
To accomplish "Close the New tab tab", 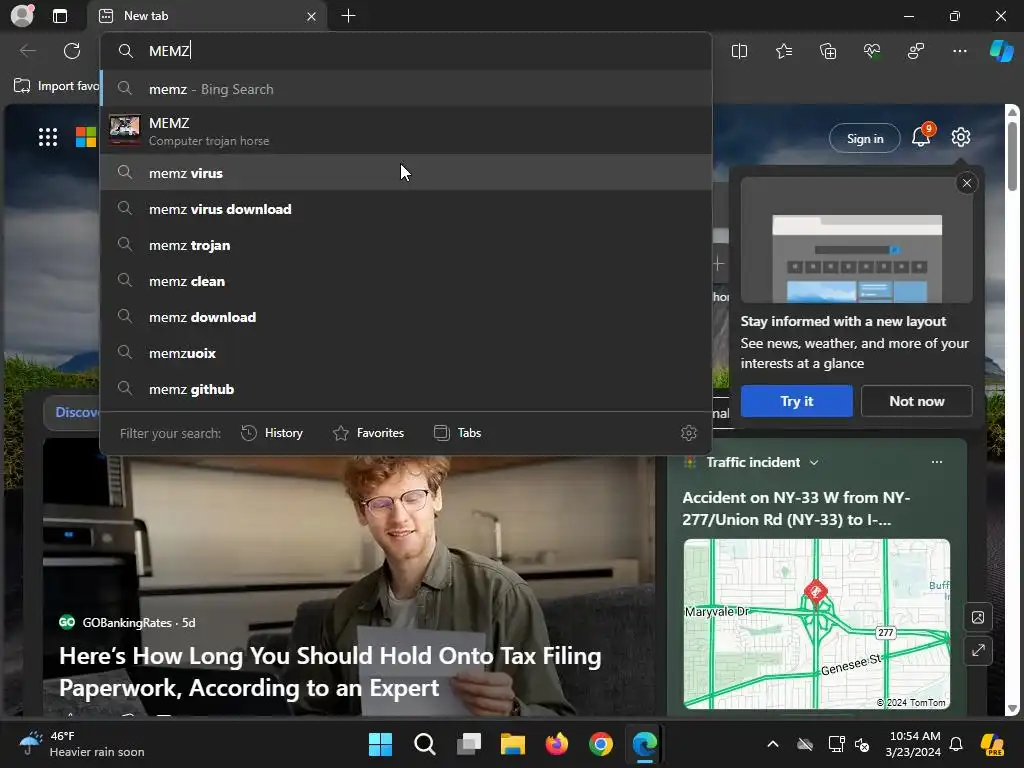I will [x=312, y=16].
